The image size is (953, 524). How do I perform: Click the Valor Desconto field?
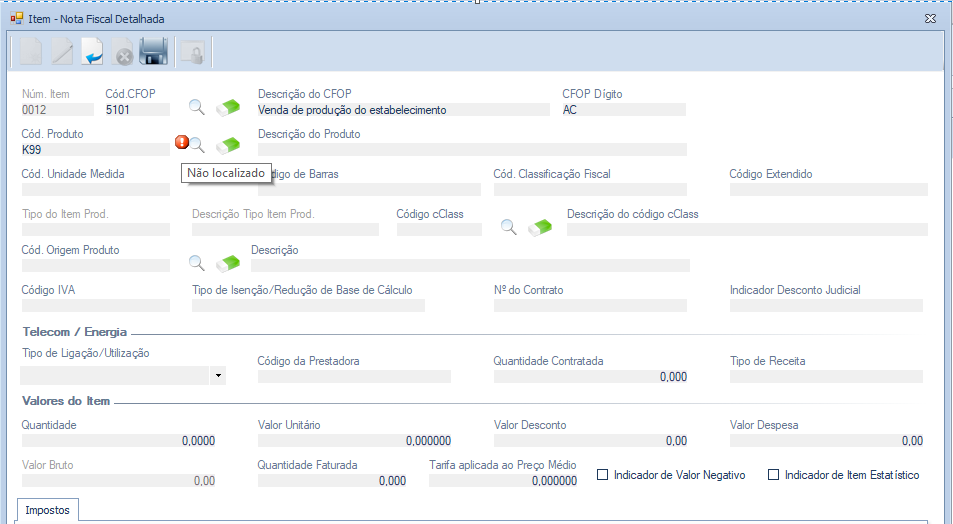tap(590, 441)
